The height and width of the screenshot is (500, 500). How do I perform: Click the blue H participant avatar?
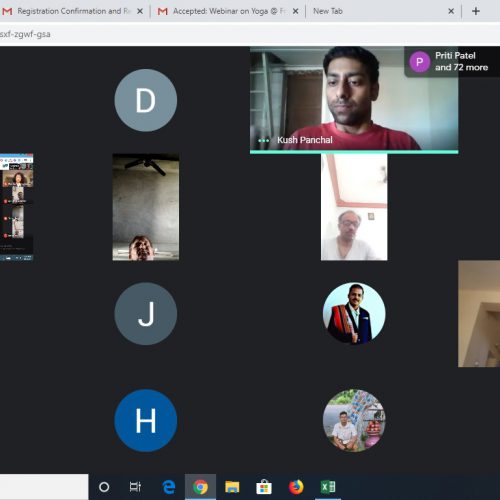click(146, 420)
